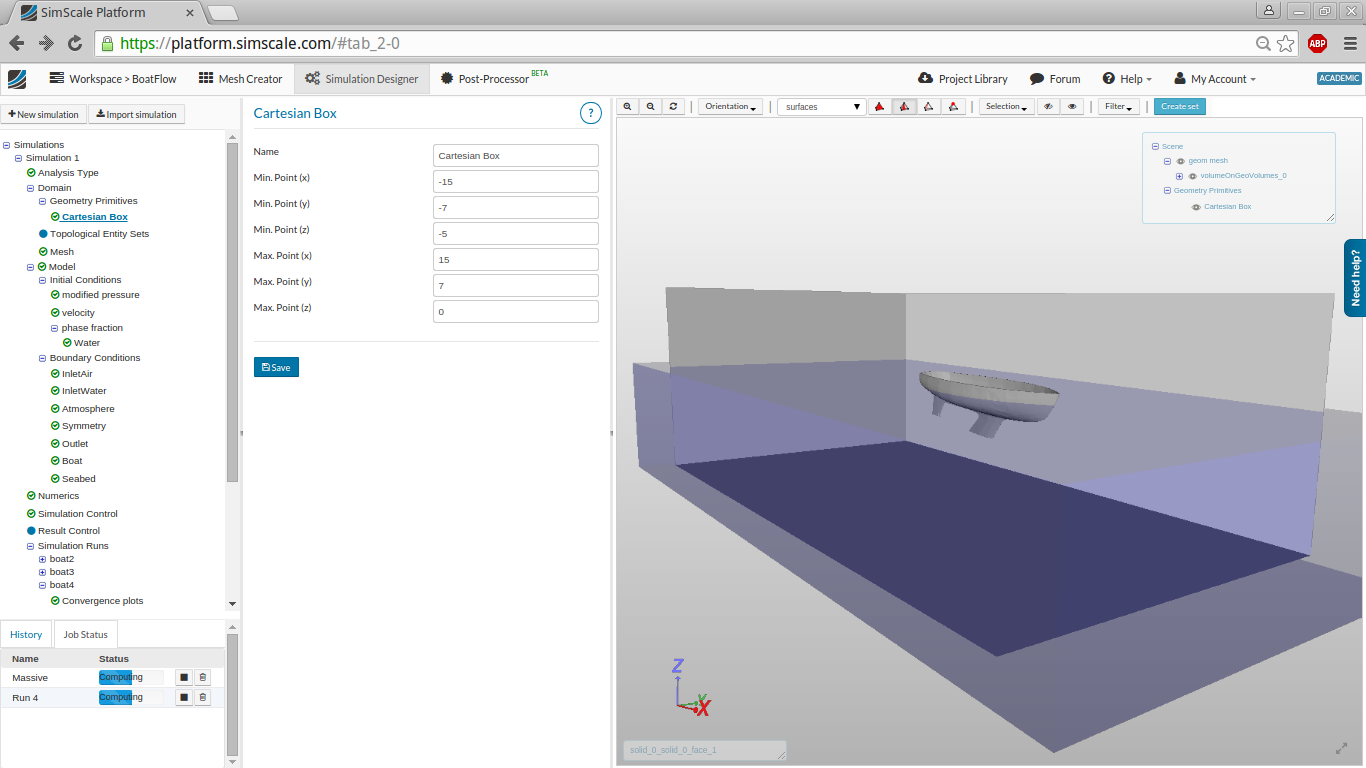Click the New simulation button
Screen dimensions: 1366x768
coord(44,114)
